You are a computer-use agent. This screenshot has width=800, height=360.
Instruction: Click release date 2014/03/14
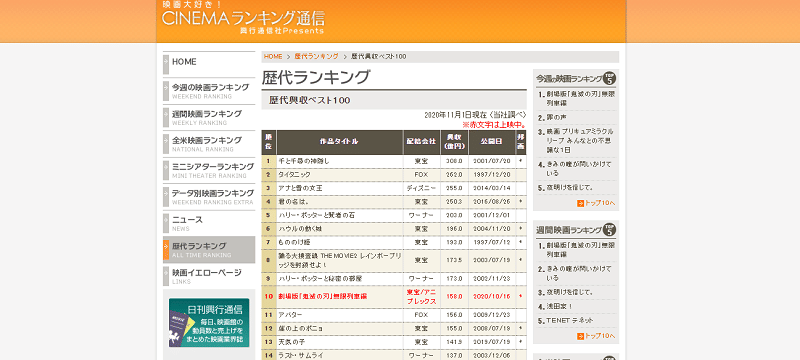(492, 188)
